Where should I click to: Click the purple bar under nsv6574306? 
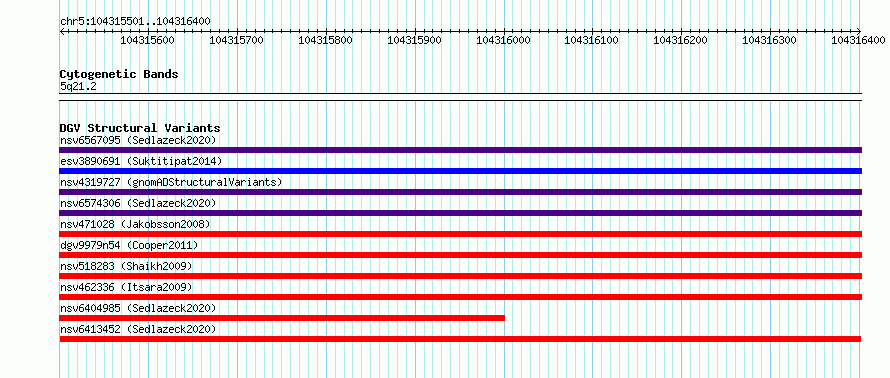[461, 213]
